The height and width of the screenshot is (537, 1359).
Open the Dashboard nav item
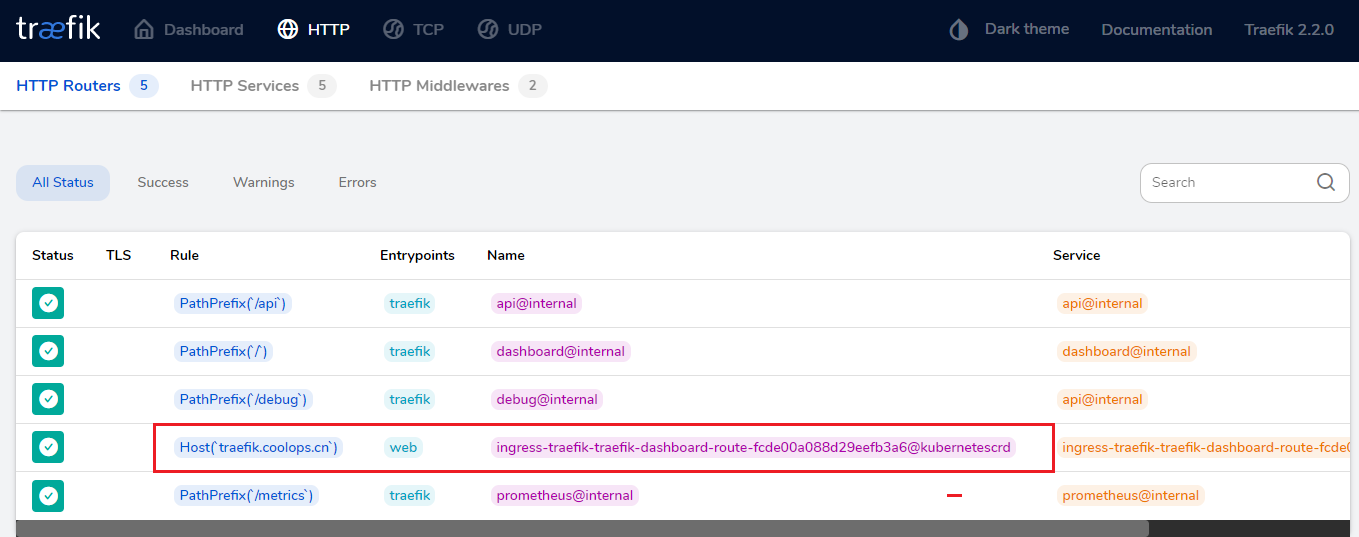coord(189,29)
